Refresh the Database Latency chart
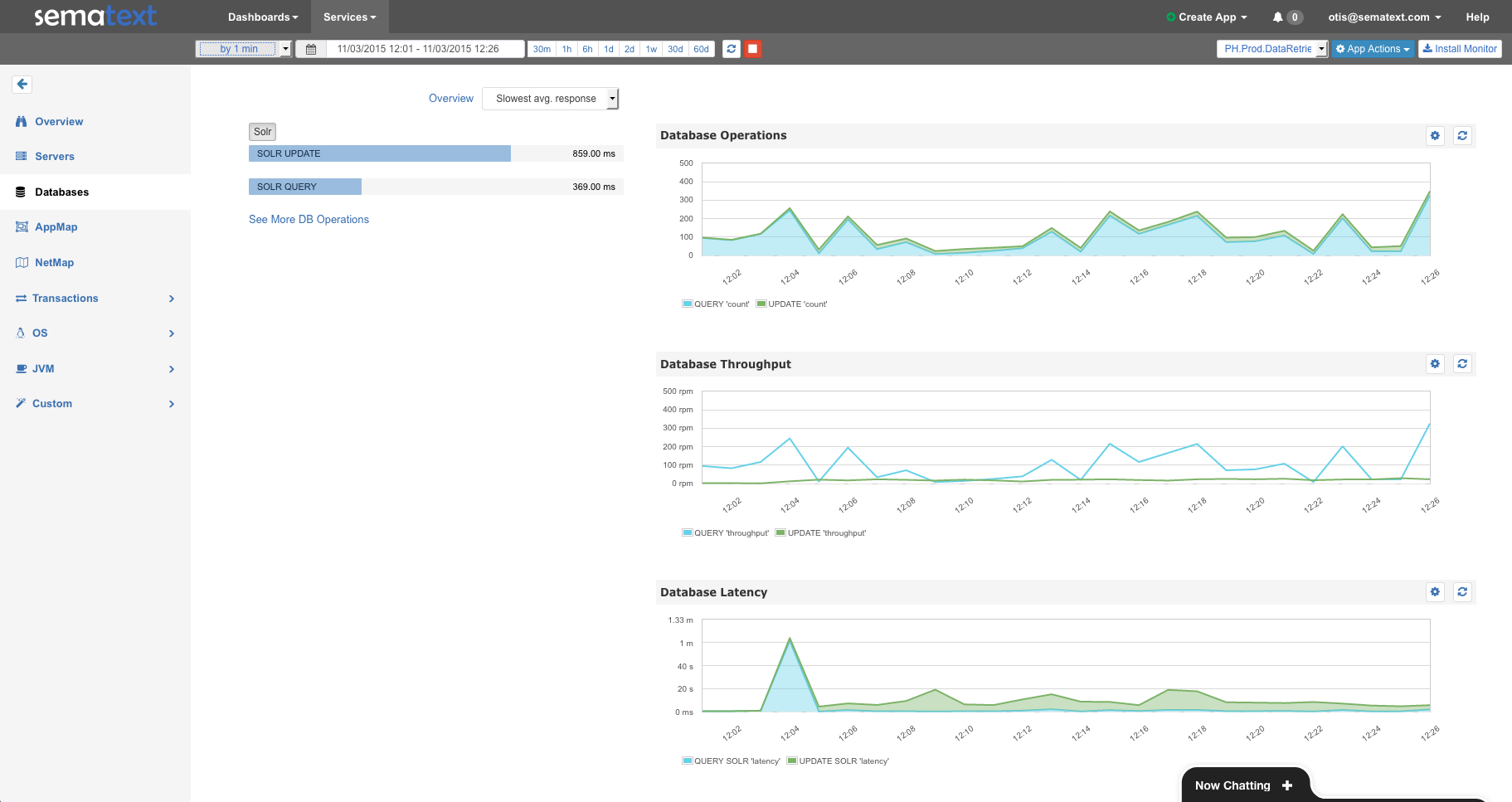This screenshot has height=802, width=1512. [x=1463, y=591]
